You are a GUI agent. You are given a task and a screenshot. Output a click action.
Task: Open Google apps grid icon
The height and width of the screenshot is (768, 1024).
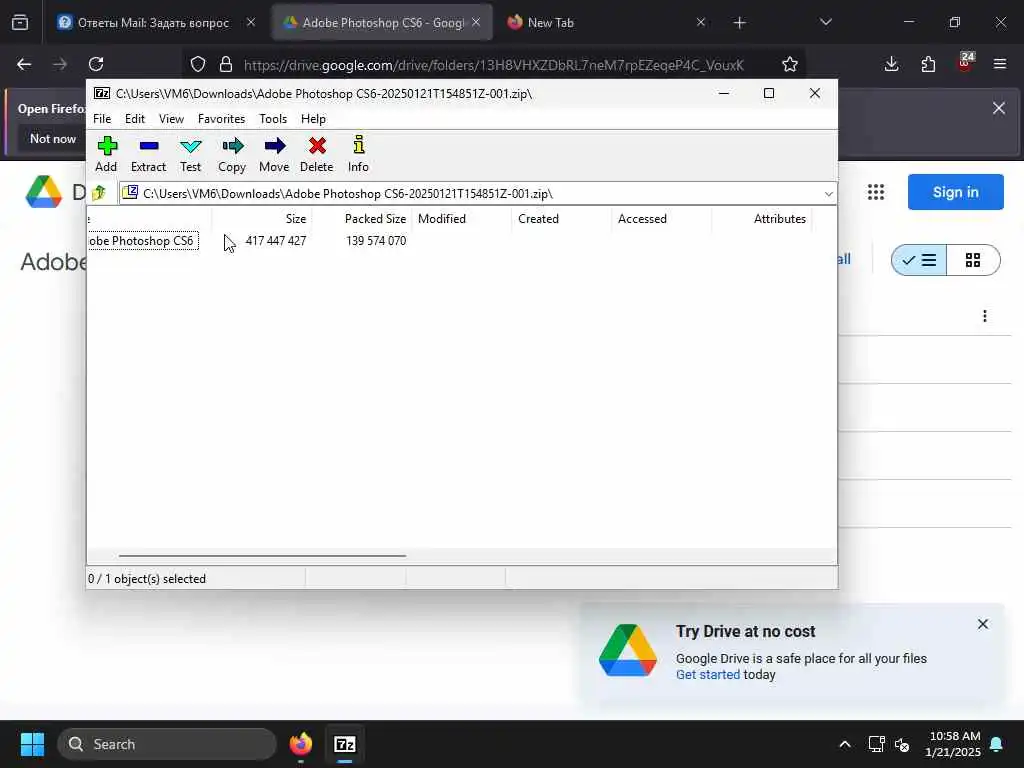[876, 192]
